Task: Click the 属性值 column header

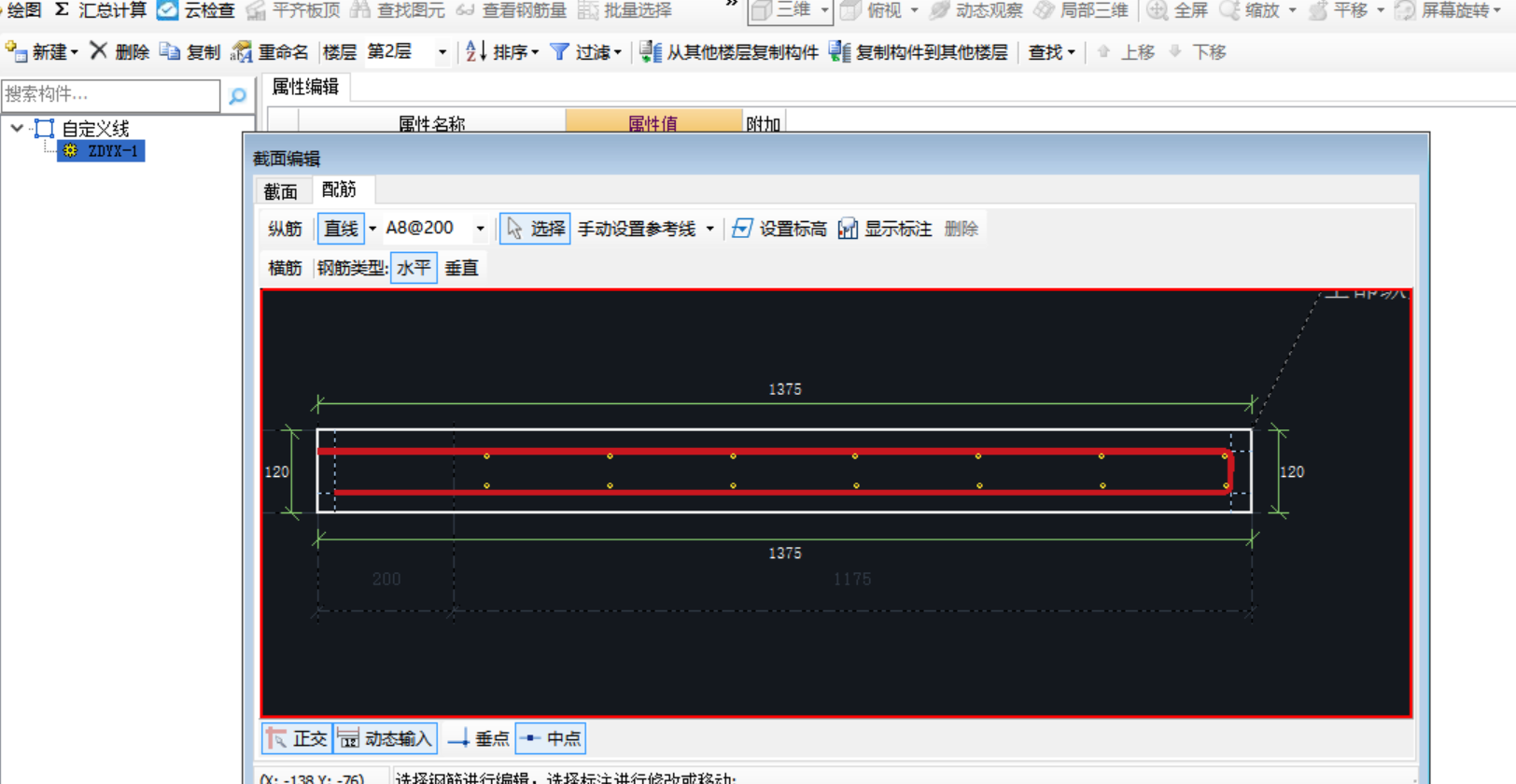Action: click(x=653, y=123)
